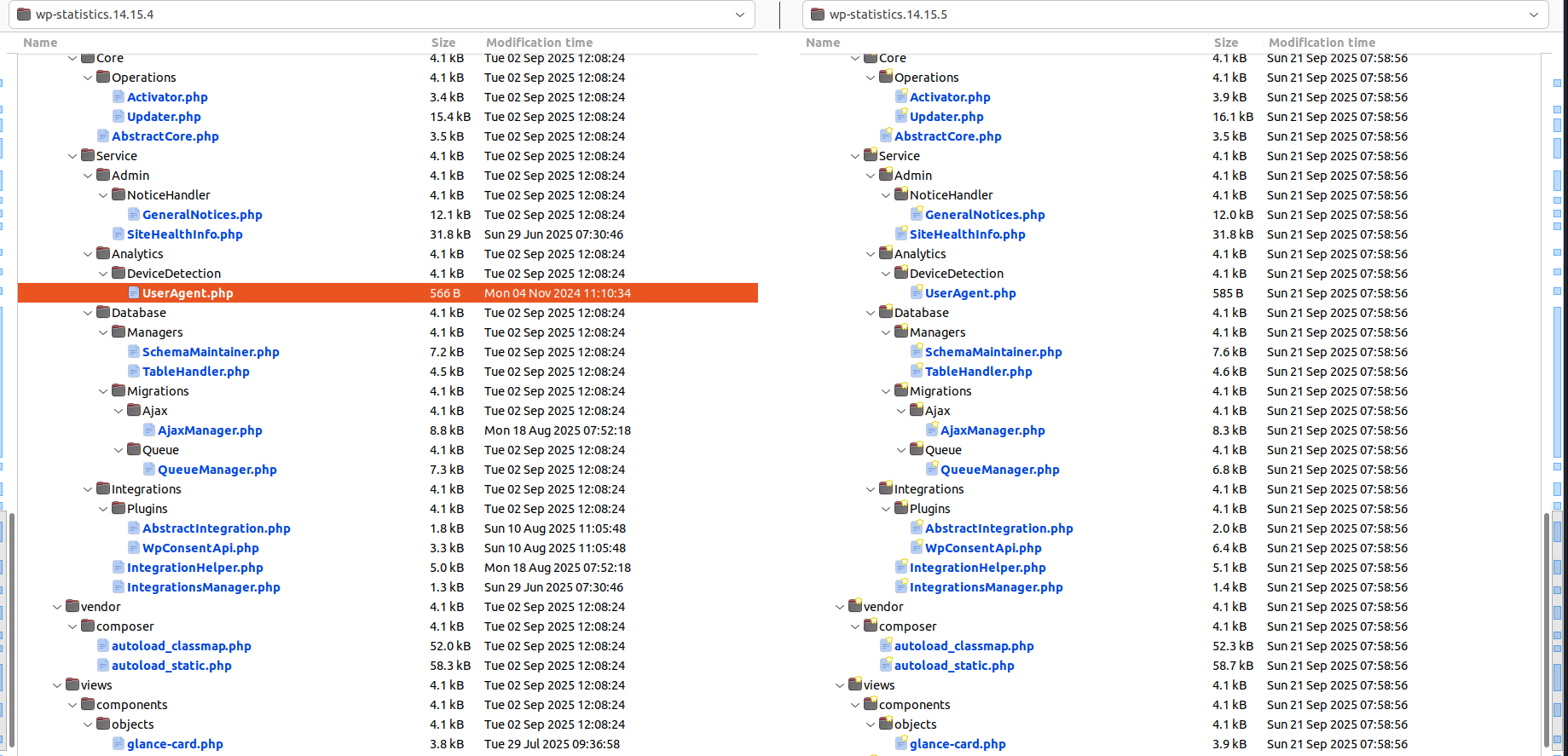Image resolution: width=1568 pixels, height=756 pixels.
Task: Select QueueManager.php in the right pane
Action: pos(999,470)
